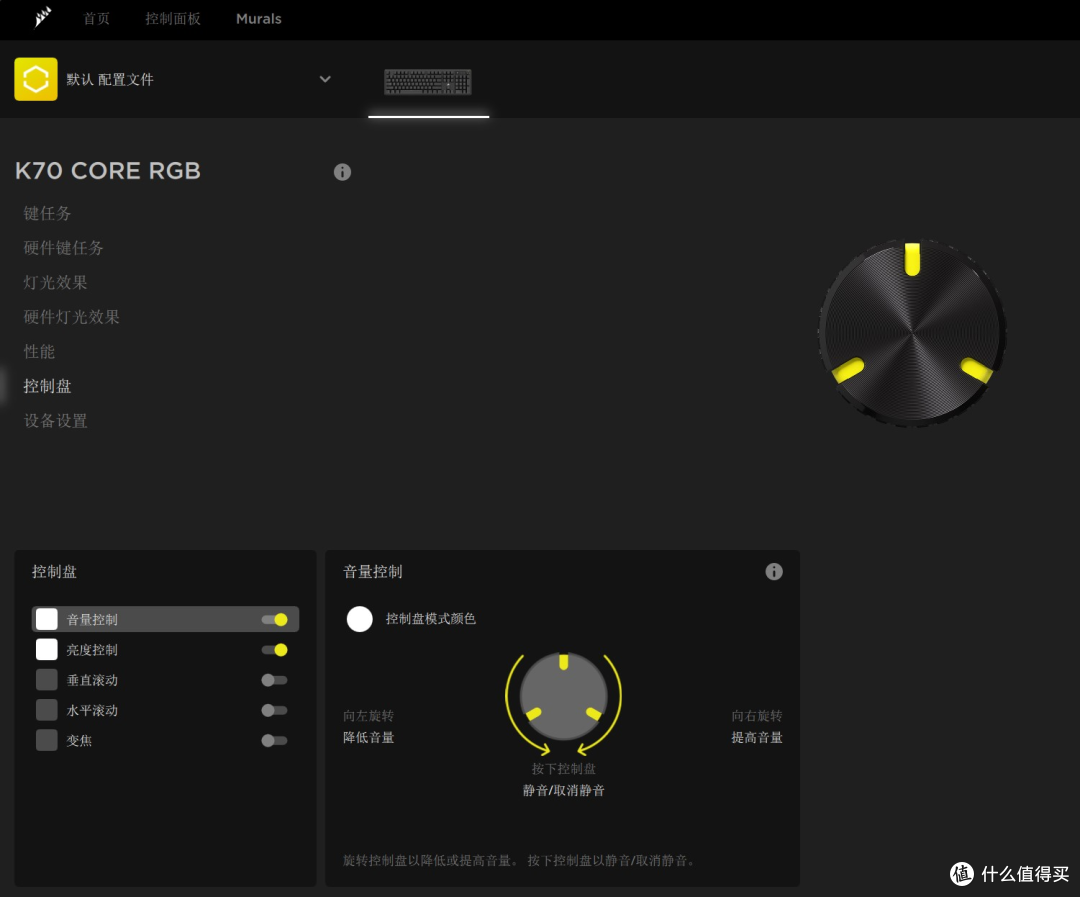Click the 降低音量 label

(x=368, y=738)
